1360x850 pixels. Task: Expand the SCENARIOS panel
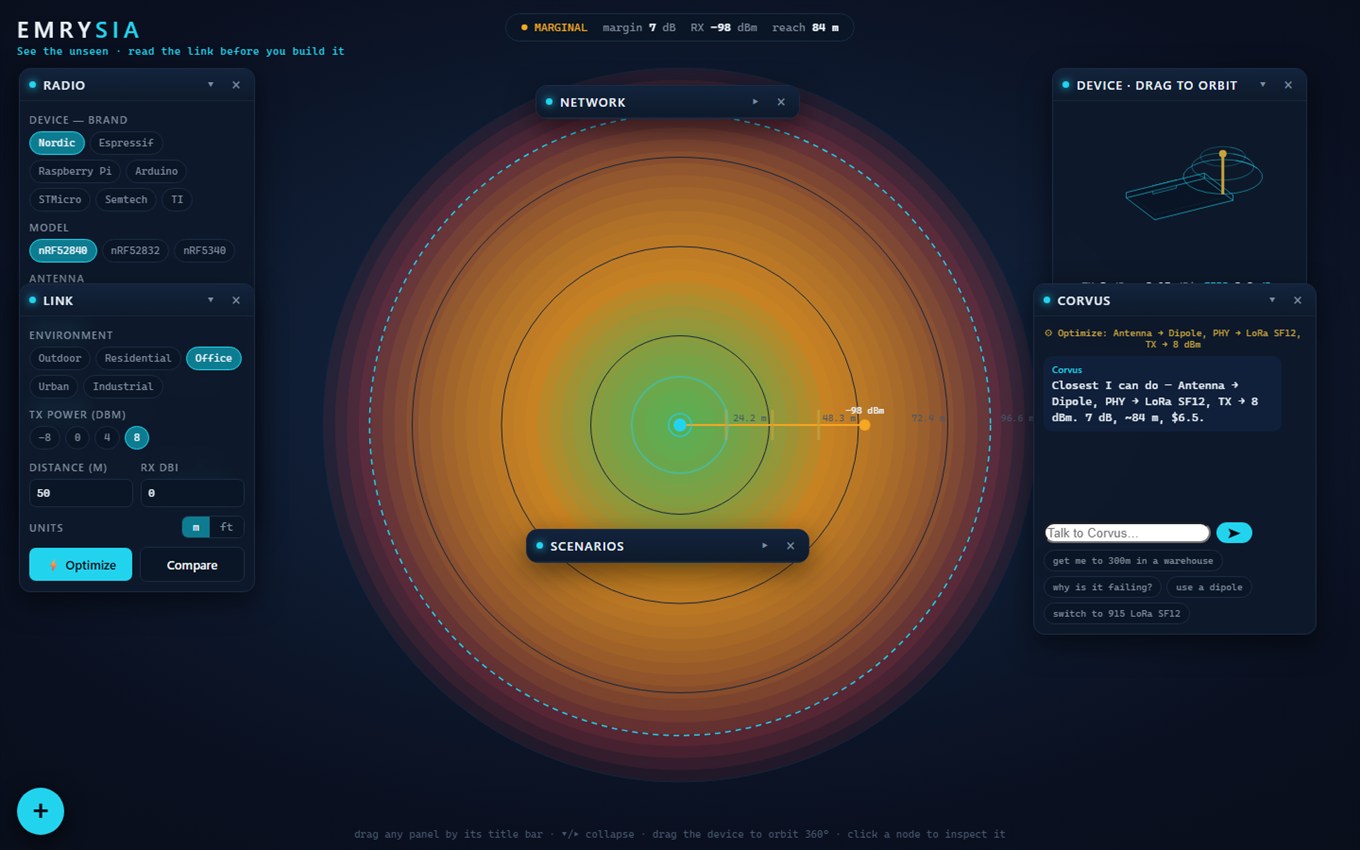coord(764,546)
